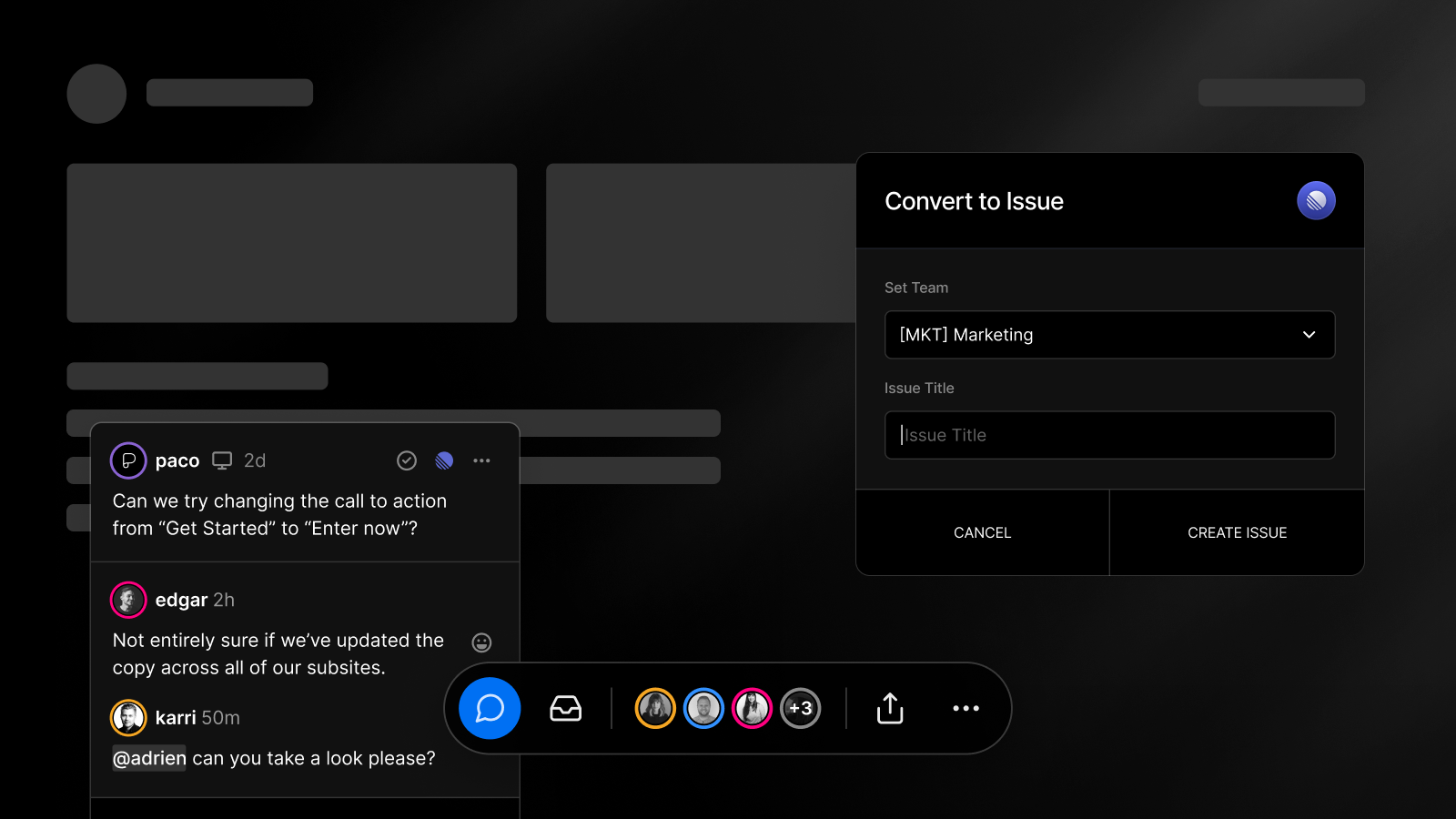Click inside the Issue Title field

1109,435
